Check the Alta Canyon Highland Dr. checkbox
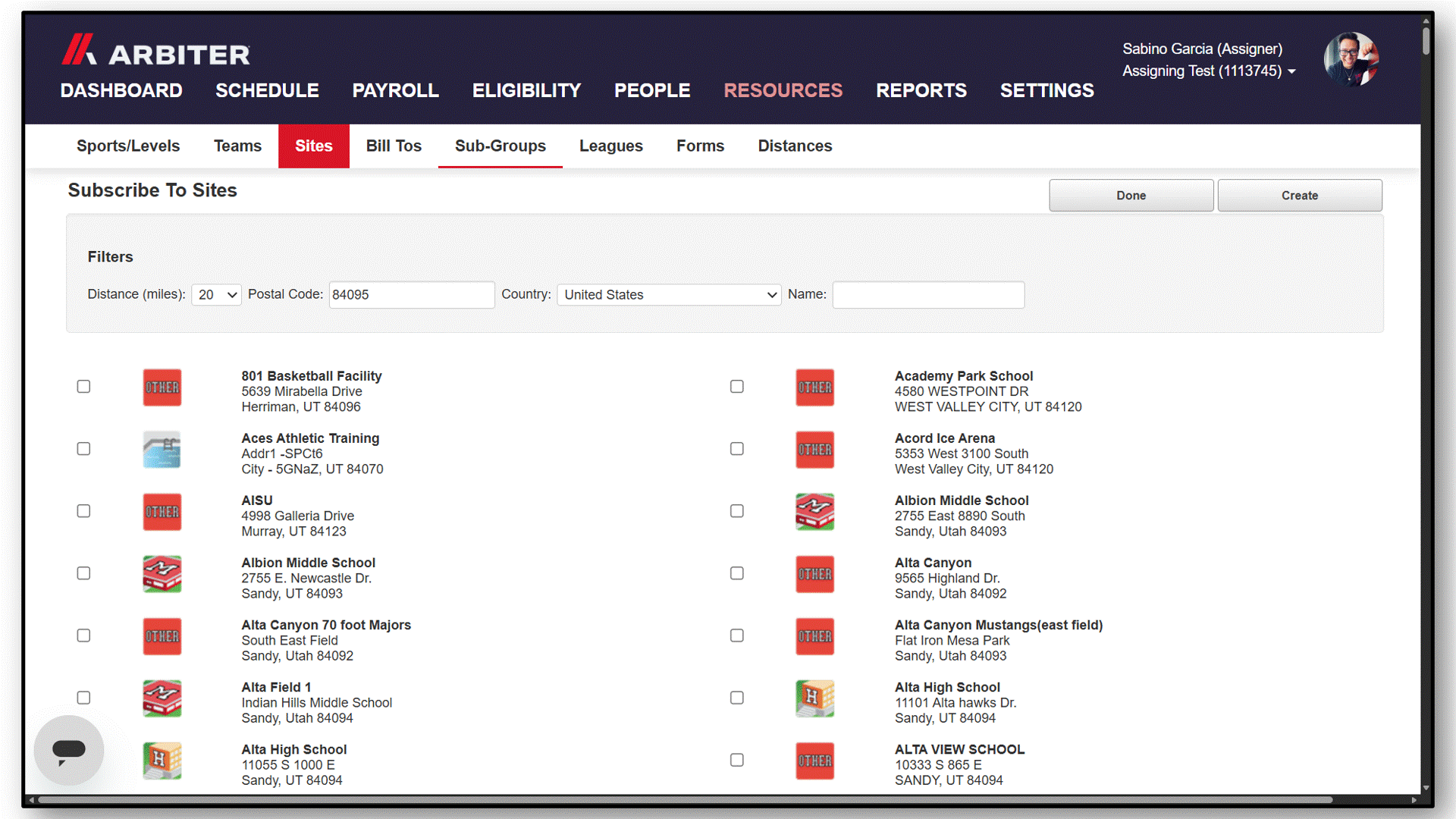This screenshot has width=1456, height=819. coord(737,573)
